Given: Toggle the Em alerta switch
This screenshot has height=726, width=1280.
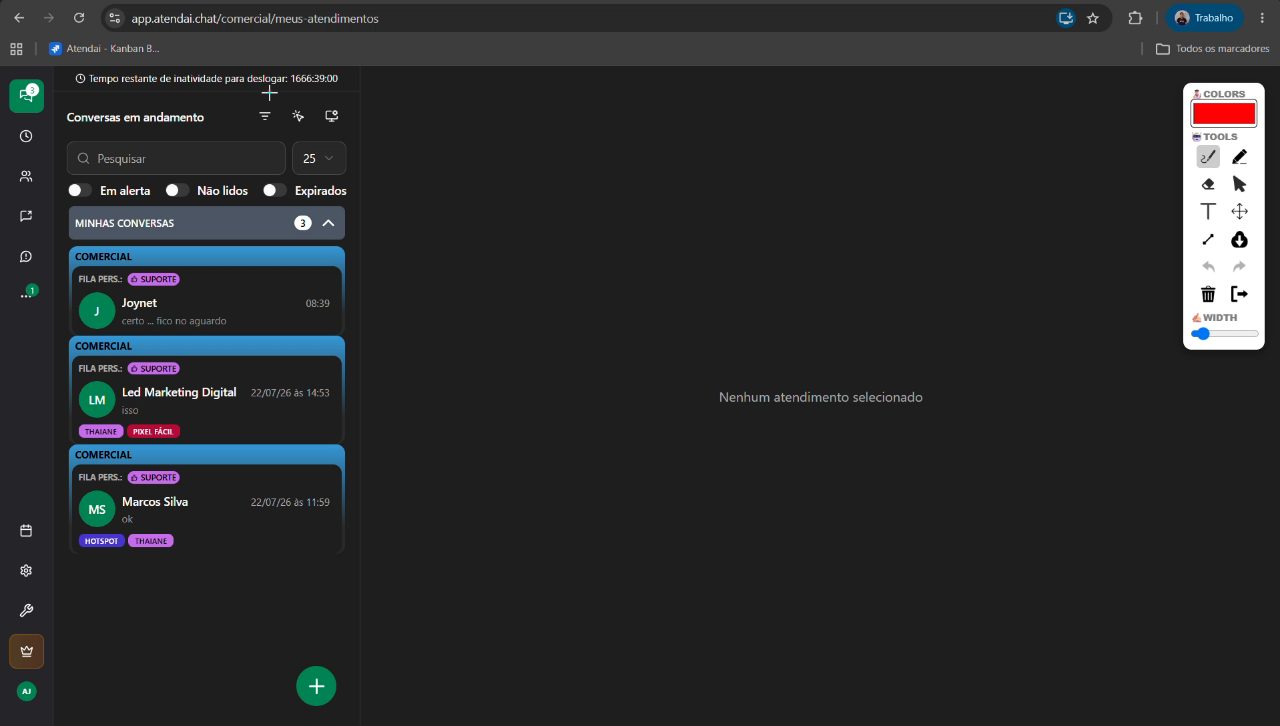Looking at the screenshot, I should tap(80, 190).
